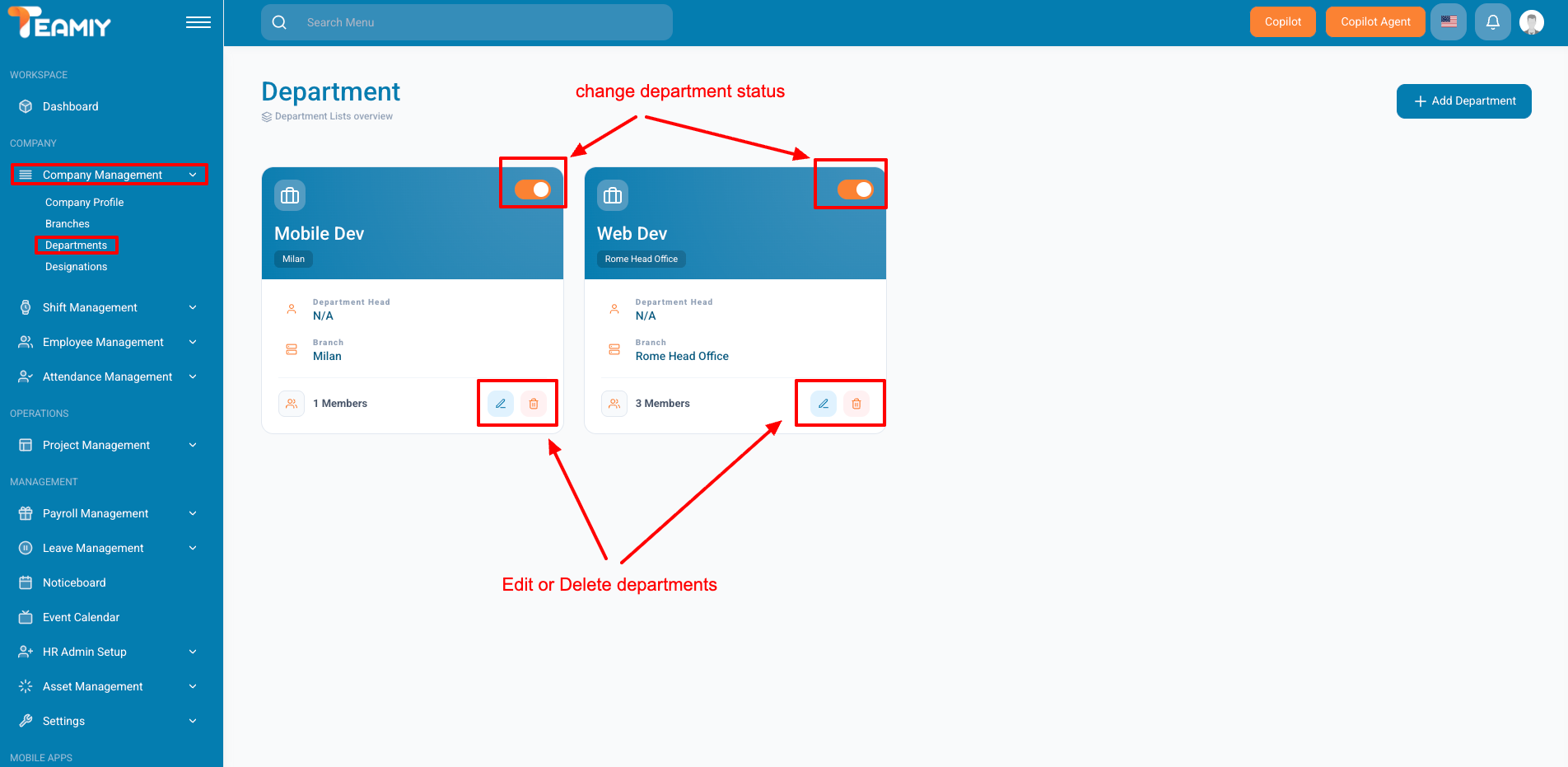The height and width of the screenshot is (767, 1568).
Task: Open the Branches submenu item
Action: click(x=68, y=224)
